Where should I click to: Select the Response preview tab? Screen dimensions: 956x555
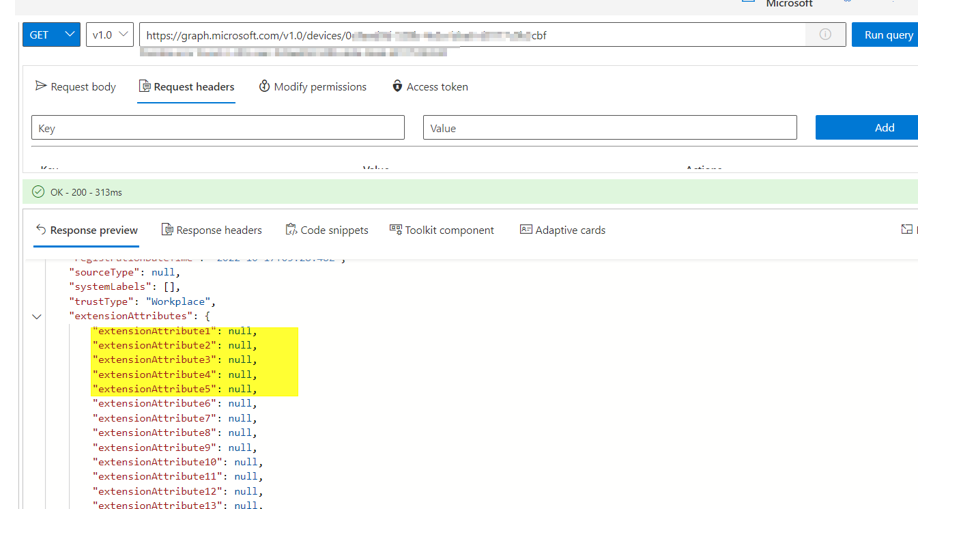[x=87, y=230]
